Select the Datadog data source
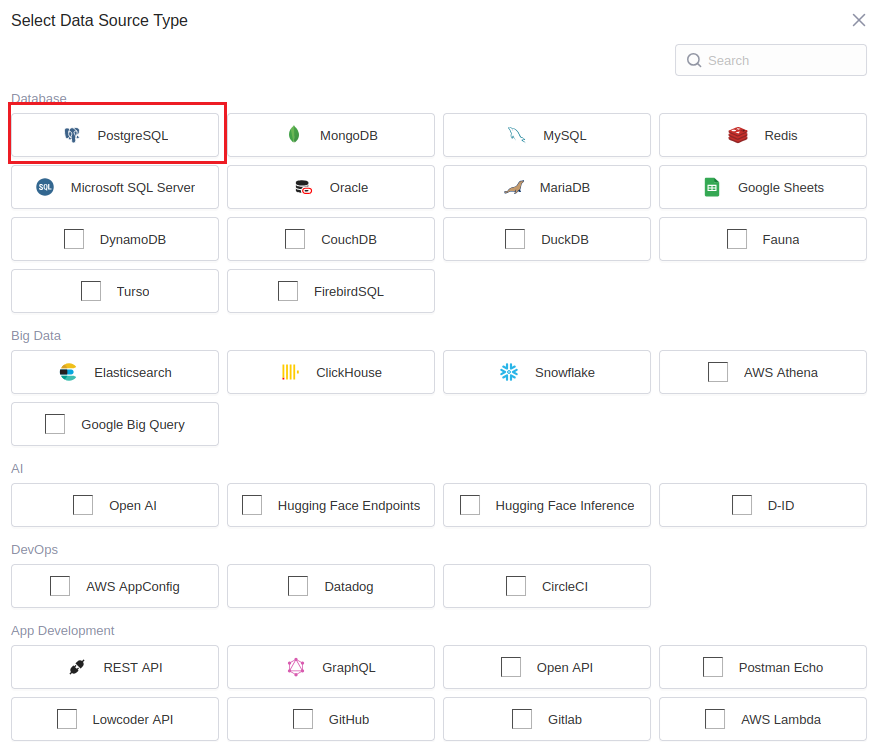876x742 pixels. pos(331,586)
